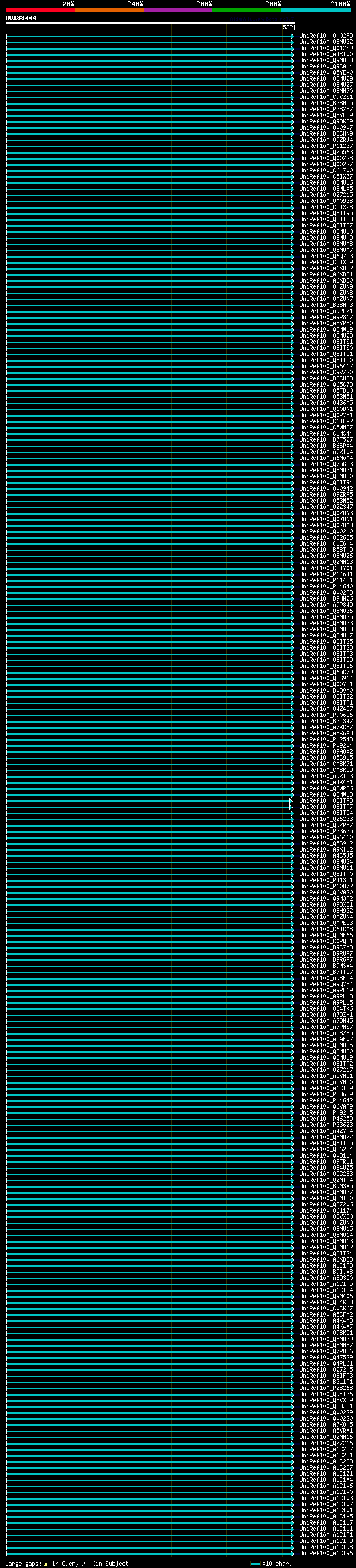The height and width of the screenshot is (1568, 356).
Task: Select hit UniRef100_Q7RHC6
Action: (x=326, y=1351)
